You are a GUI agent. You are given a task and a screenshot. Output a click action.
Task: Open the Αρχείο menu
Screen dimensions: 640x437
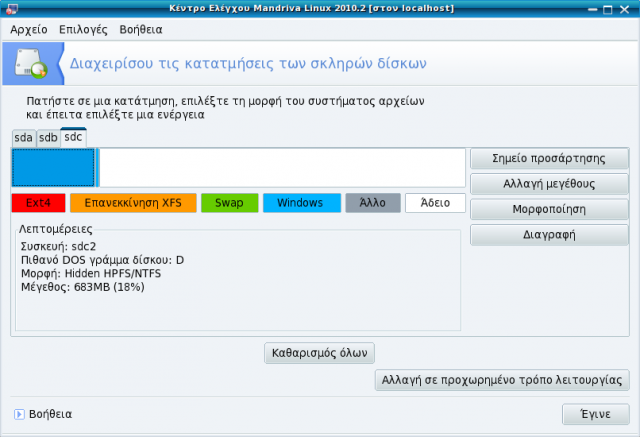[29, 29]
